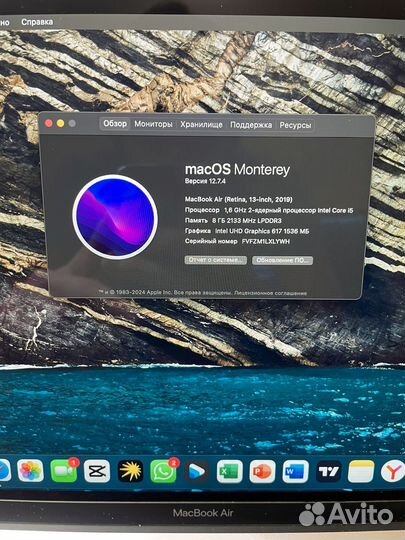Click the MacBook Air (Retina, 13-inch, 2019) line

click(x=239, y=199)
